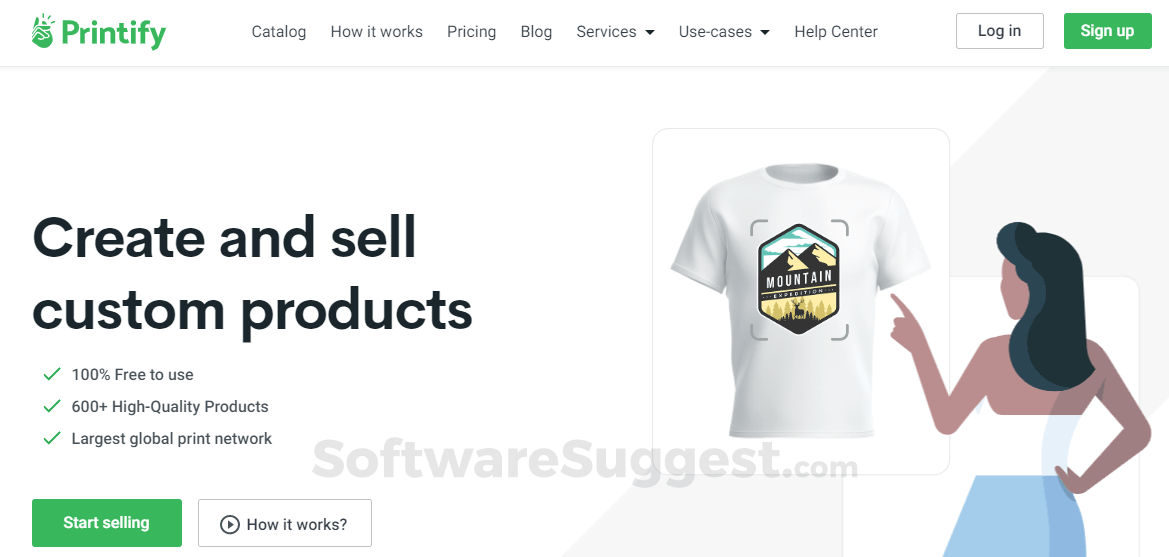
Task: Go to the Pricing page
Action: coord(471,31)
